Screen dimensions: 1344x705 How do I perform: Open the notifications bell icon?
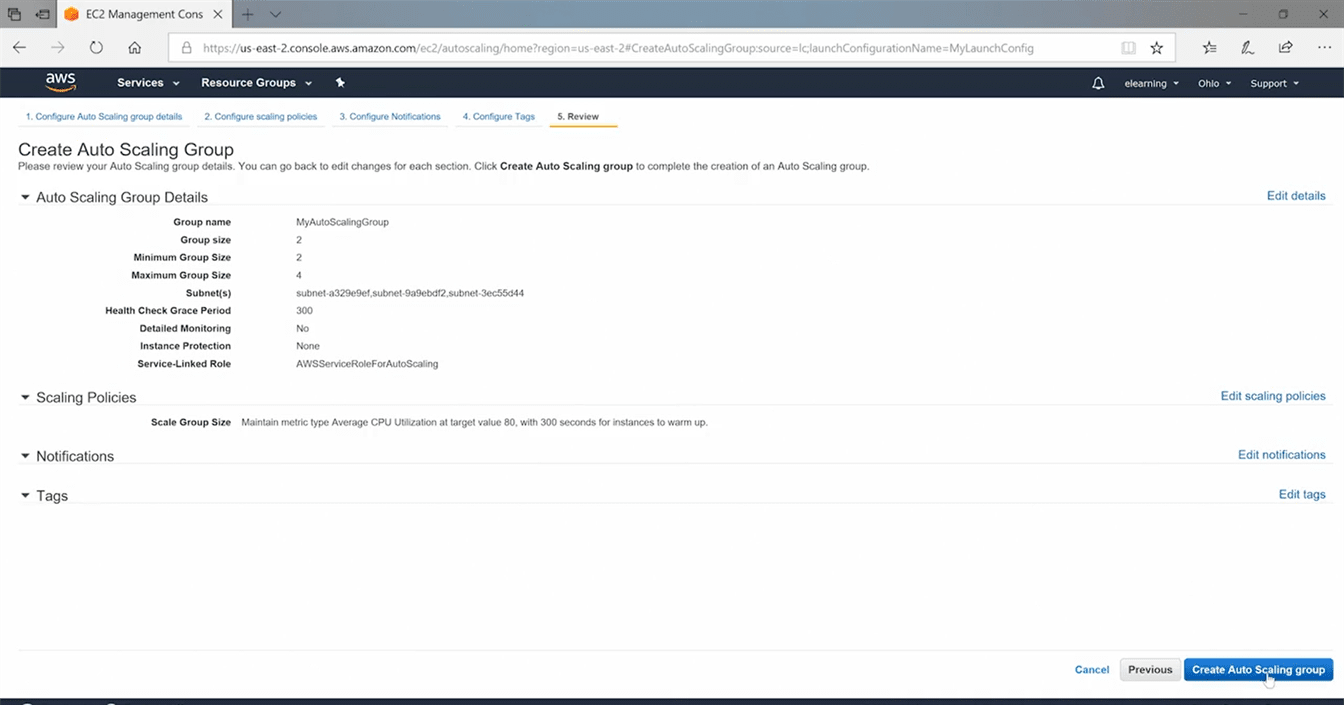(1098, 83)
